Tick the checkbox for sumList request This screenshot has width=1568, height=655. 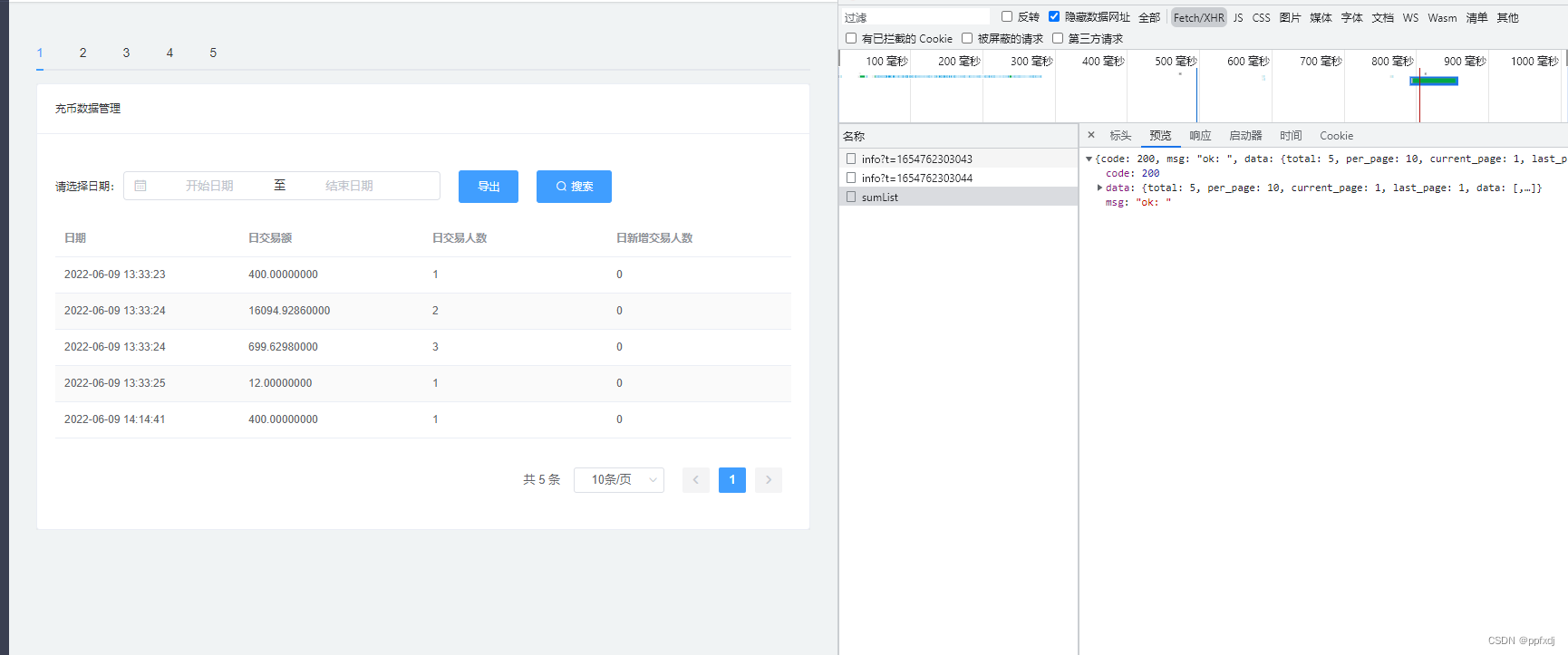851,197
